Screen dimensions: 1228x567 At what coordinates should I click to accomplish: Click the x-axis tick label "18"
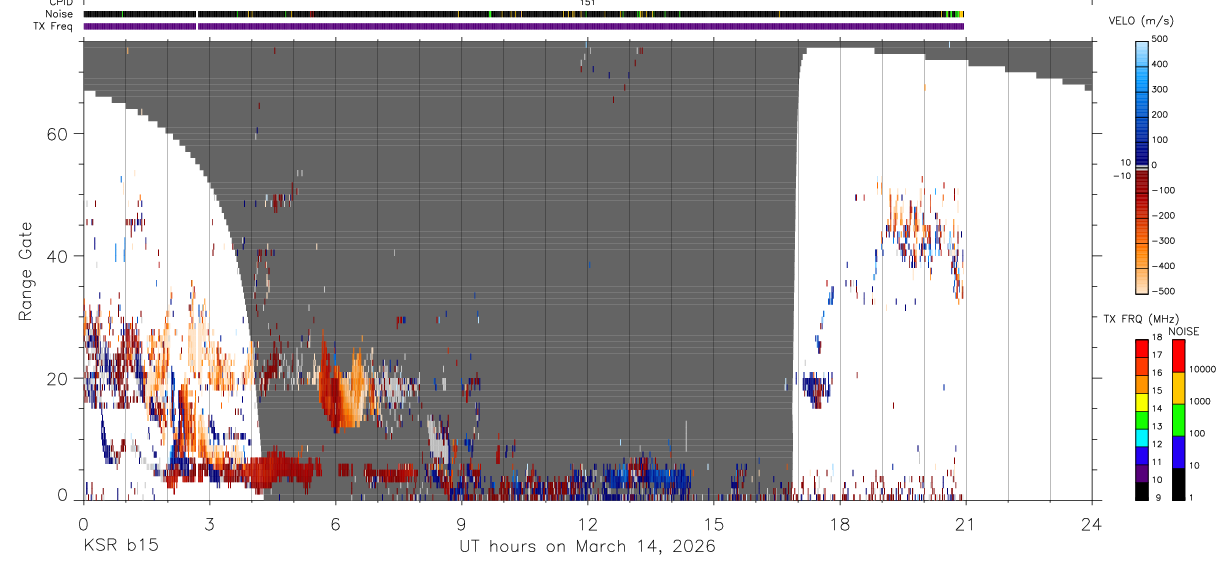[839, 523]
